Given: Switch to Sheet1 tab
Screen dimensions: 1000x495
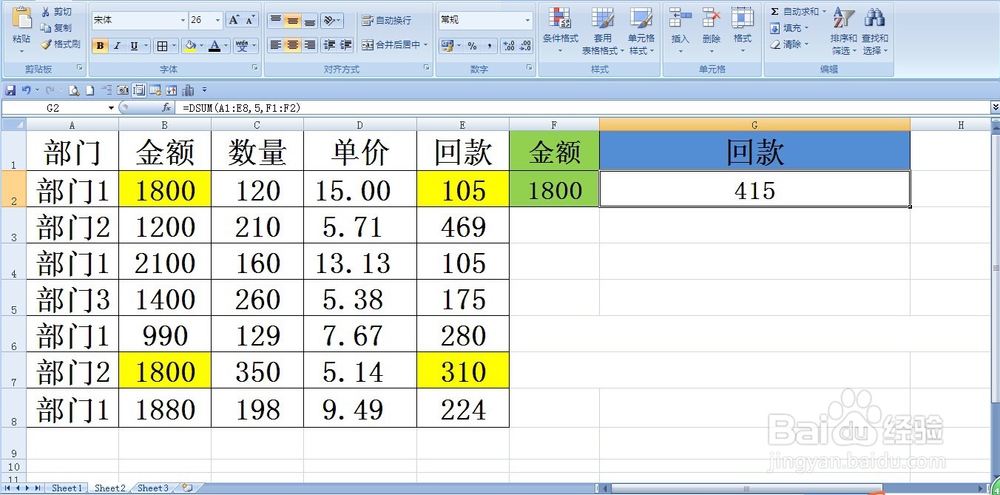Looking at the screenshot, I should click(x=66, y=488).
